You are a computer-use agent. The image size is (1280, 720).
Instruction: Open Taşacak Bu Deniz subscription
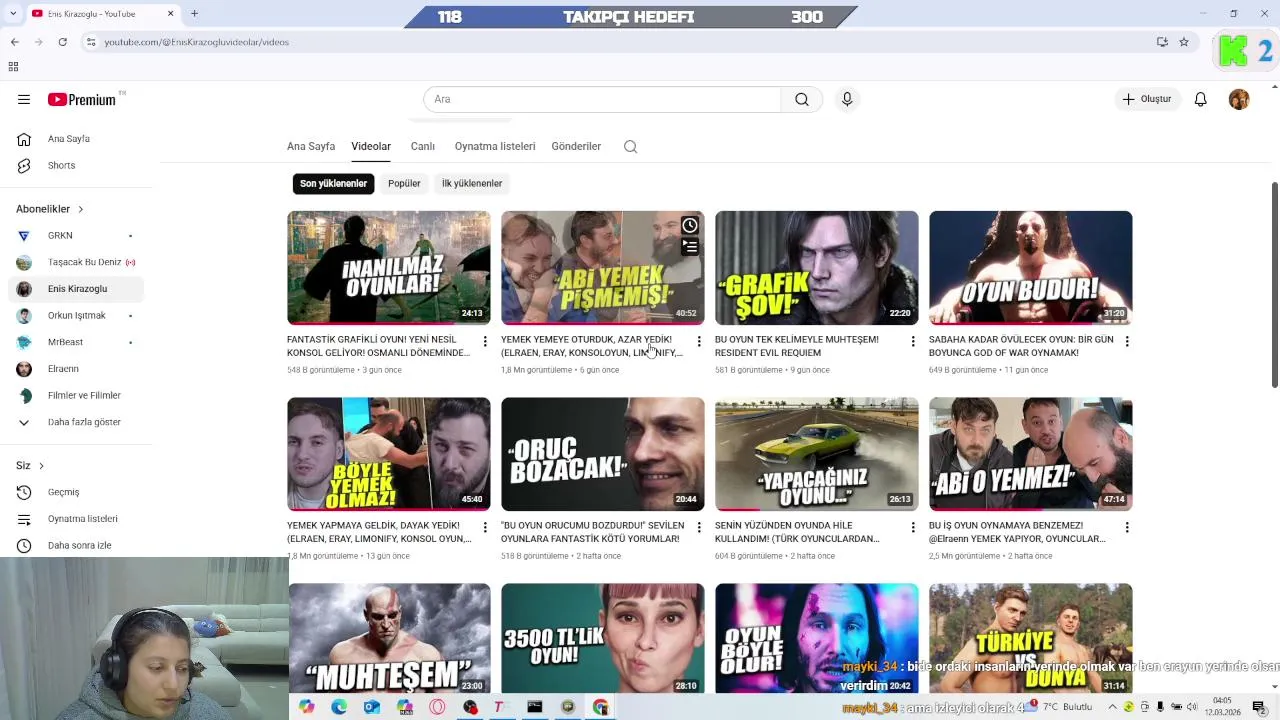coord(76,262)
